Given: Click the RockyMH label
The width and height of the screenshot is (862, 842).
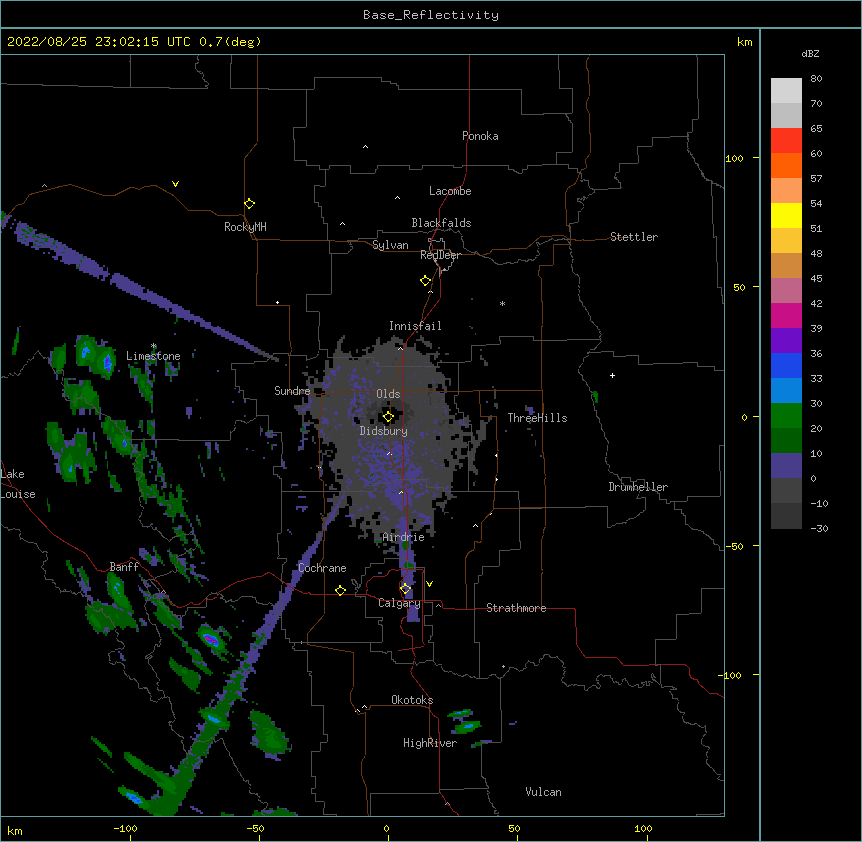Looking at the screenshot, I should click(x=245, y=227).
